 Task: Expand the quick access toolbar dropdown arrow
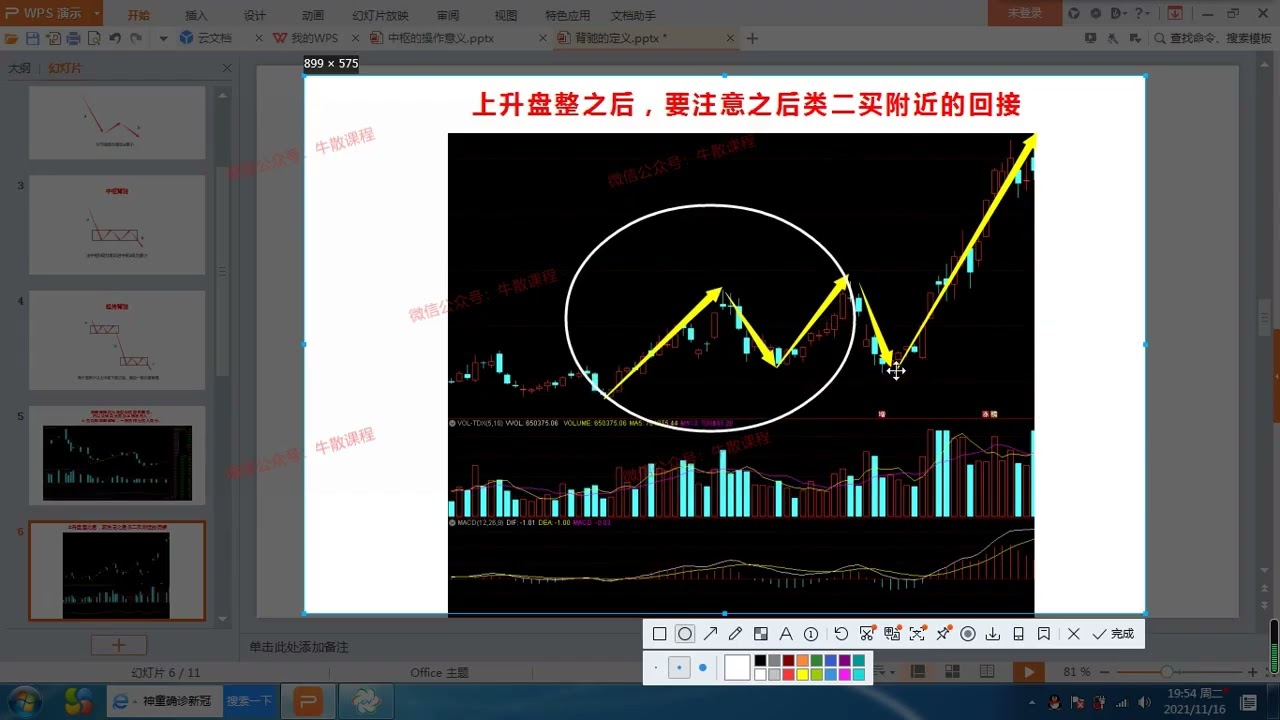coord(163,38)
